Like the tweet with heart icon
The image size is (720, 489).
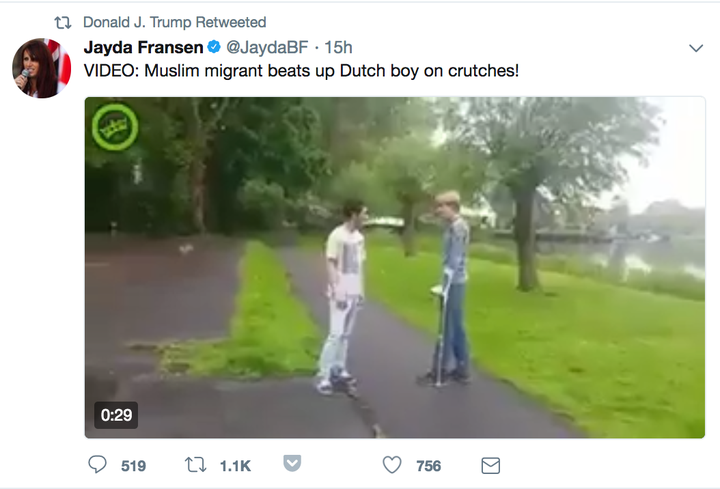click(x=392, y=465)
